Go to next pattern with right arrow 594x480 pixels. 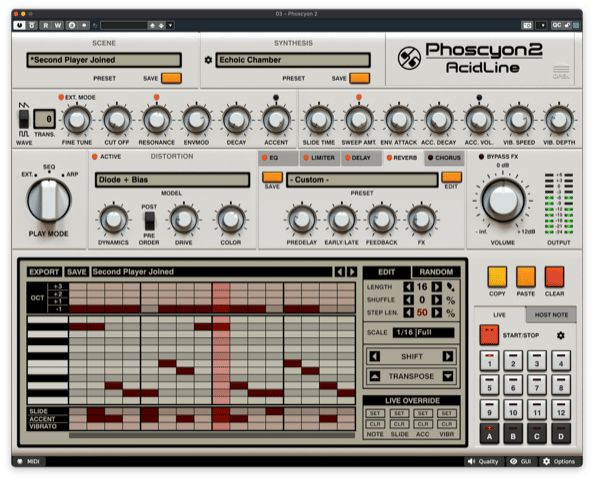[x=352, y=272]
